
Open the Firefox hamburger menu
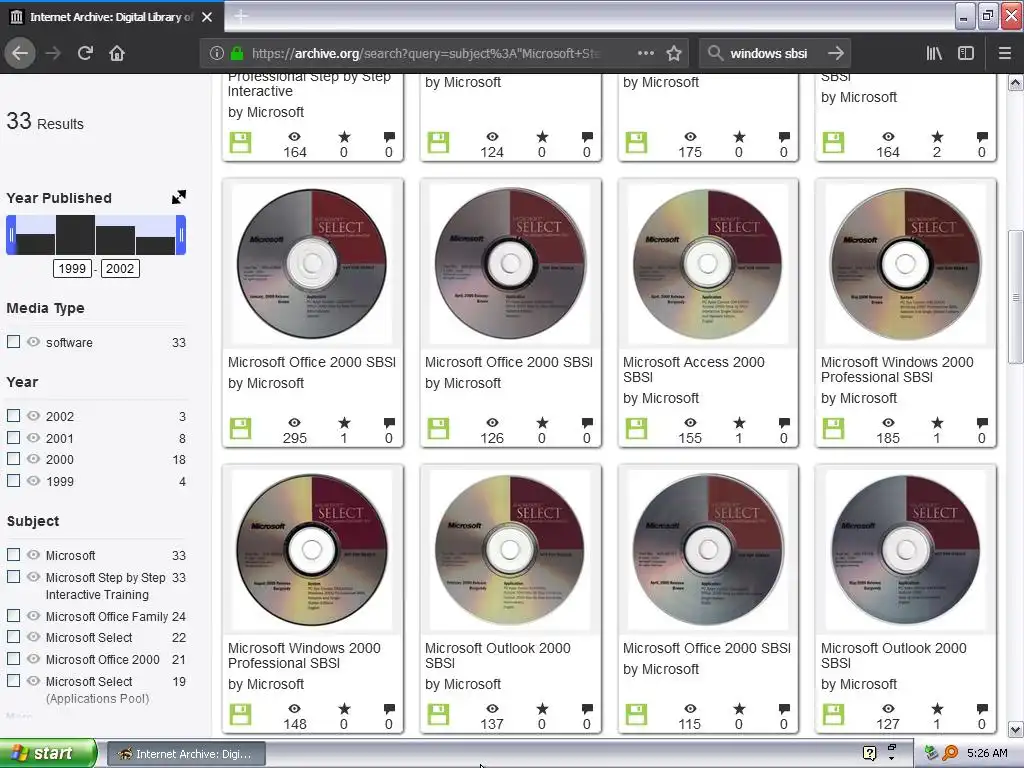click(1004, 53)
